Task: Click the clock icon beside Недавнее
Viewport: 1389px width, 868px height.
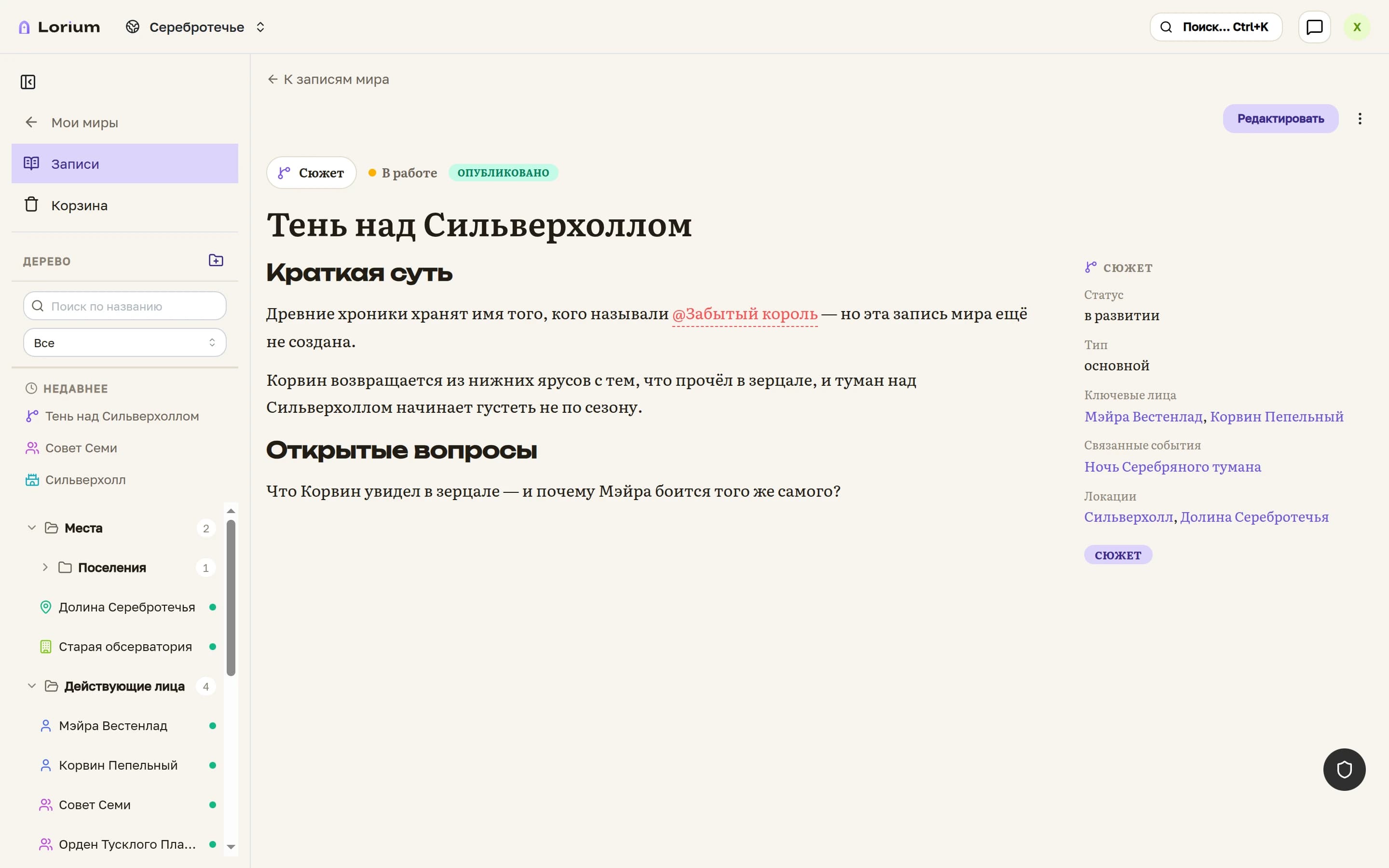Action: (x=31, y=388)
